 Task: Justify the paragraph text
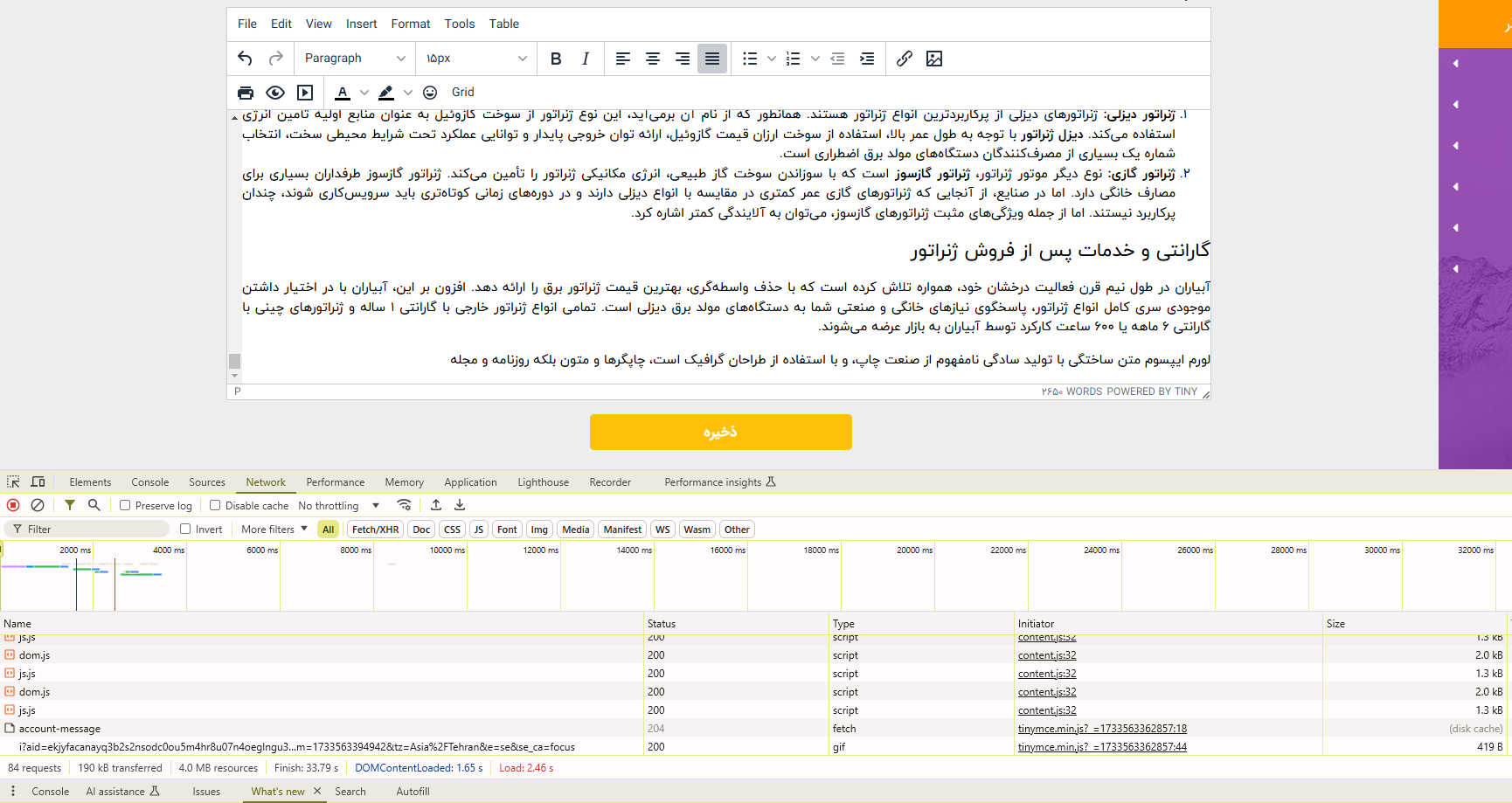(712, 59)
